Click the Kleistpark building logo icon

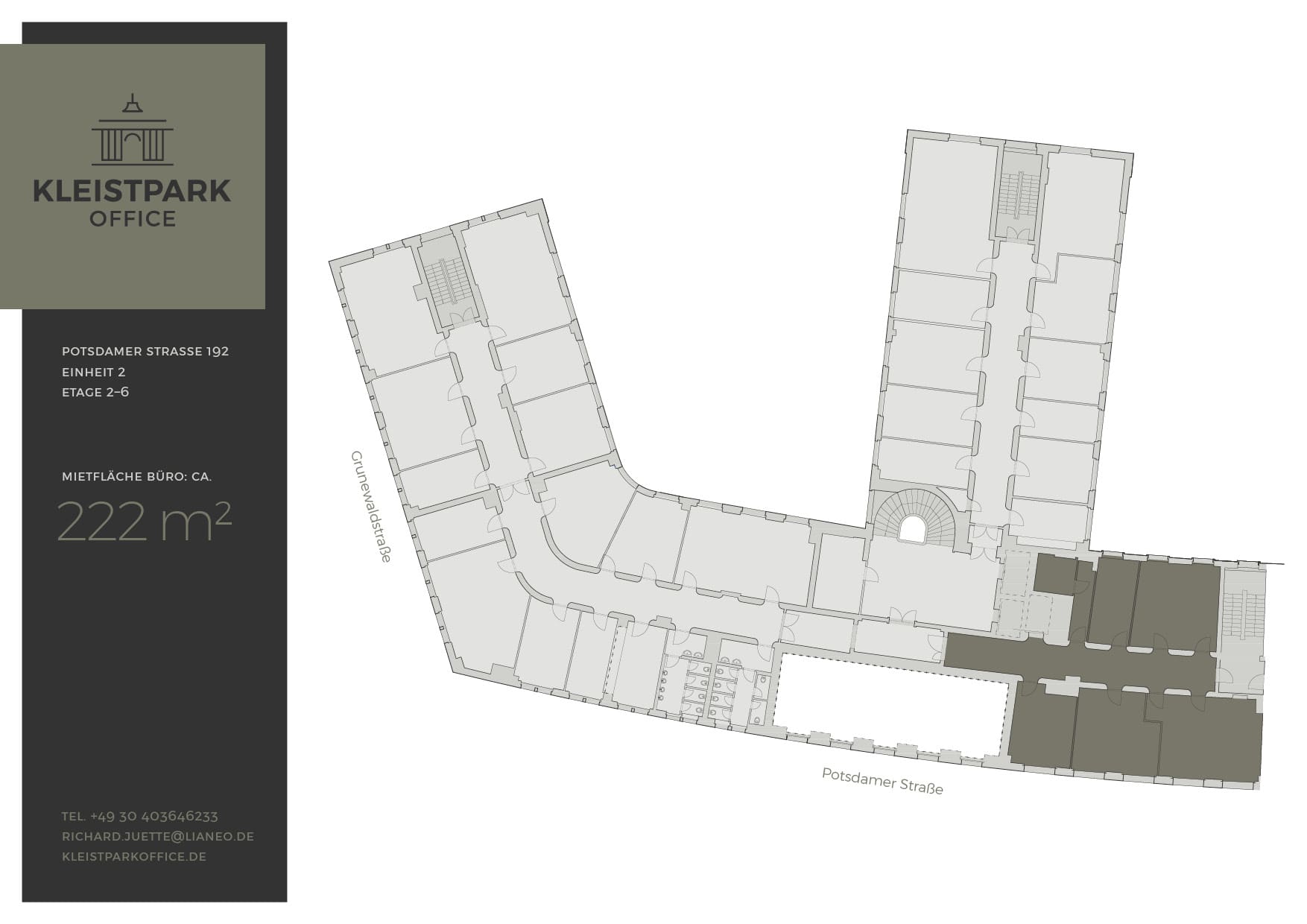point(133,130)
